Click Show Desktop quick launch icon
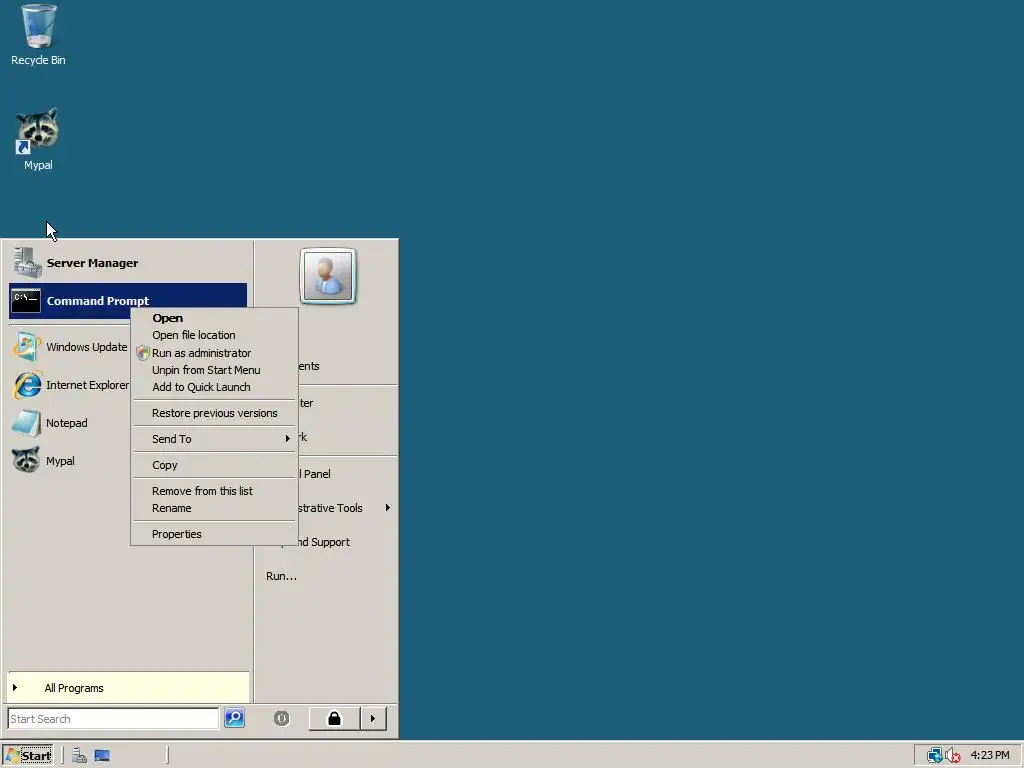Image resolution: width=1024 pixels, height=768 pixels. (x=102, y=756)
